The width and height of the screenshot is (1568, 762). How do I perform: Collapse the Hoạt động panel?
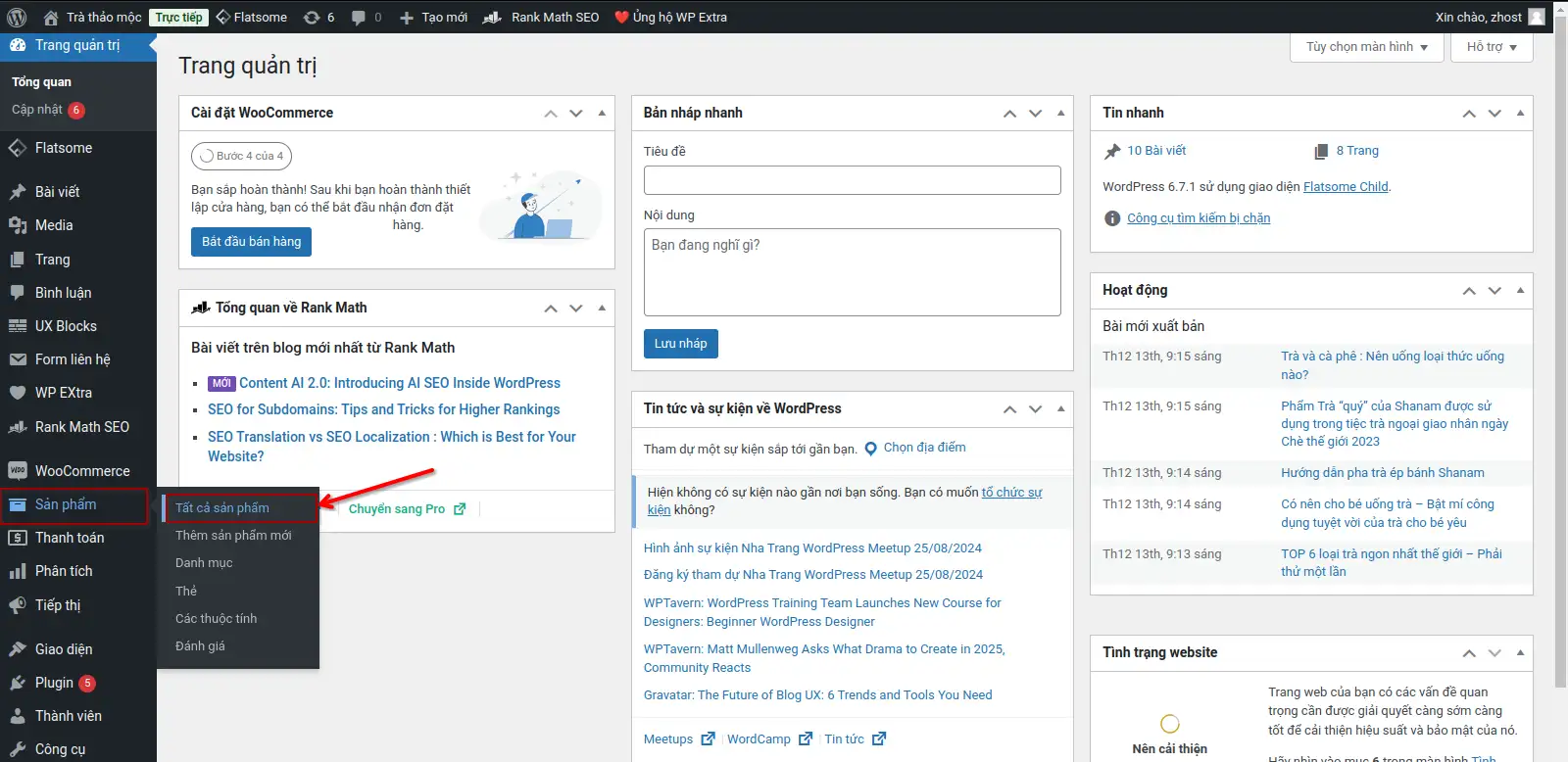click(1520, 290)
